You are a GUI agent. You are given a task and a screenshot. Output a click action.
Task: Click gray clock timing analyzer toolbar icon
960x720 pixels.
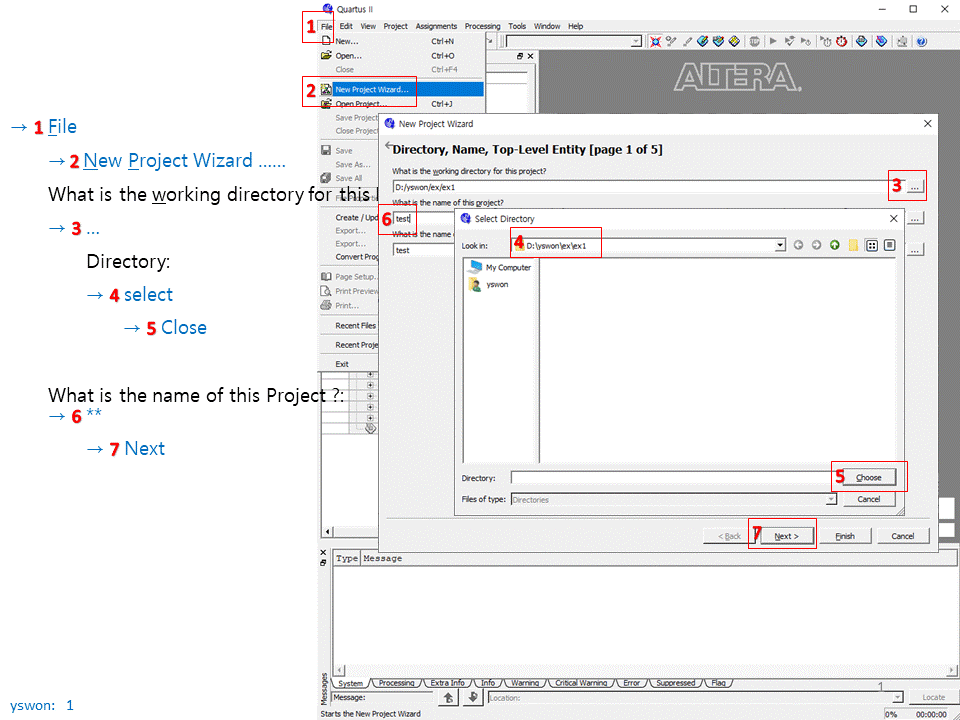point(826,42)
